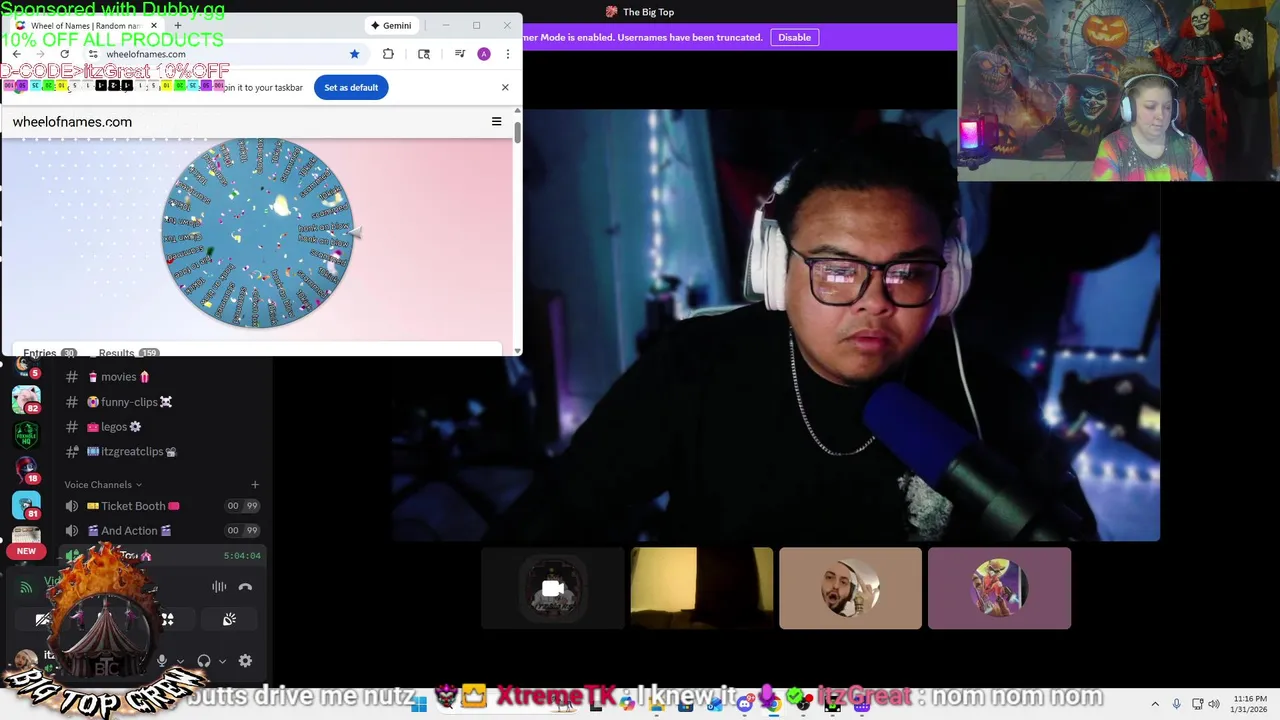Select the cowboy avatar participant tile

tap(999, 588)
